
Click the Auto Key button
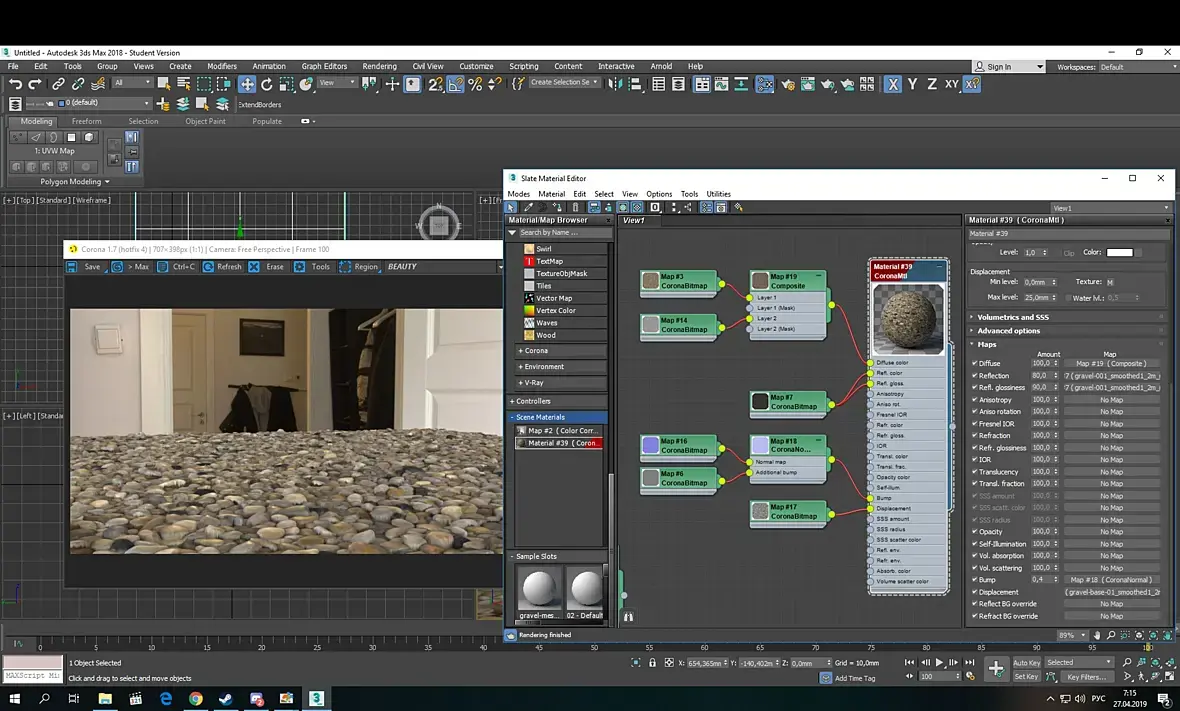tap(1026, 663)
